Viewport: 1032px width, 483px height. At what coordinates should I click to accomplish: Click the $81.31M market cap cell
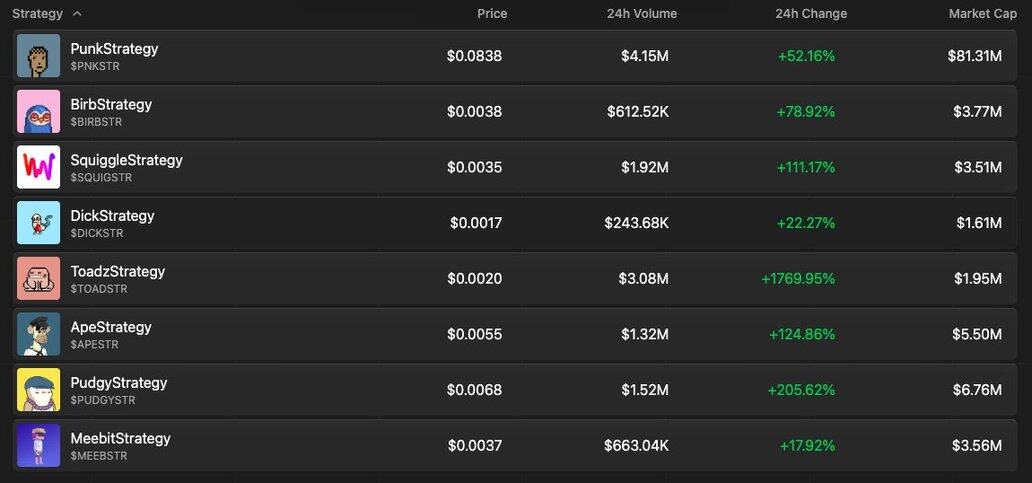(x=975, y=57)
